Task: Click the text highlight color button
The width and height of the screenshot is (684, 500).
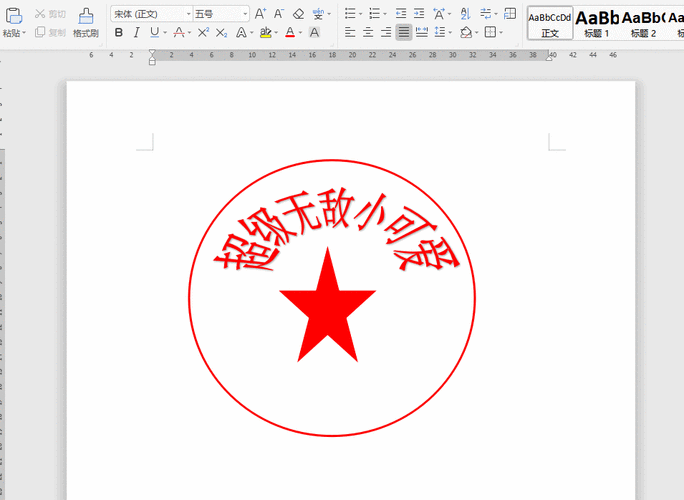Action: pyautogui.click(x=264, y=33)
